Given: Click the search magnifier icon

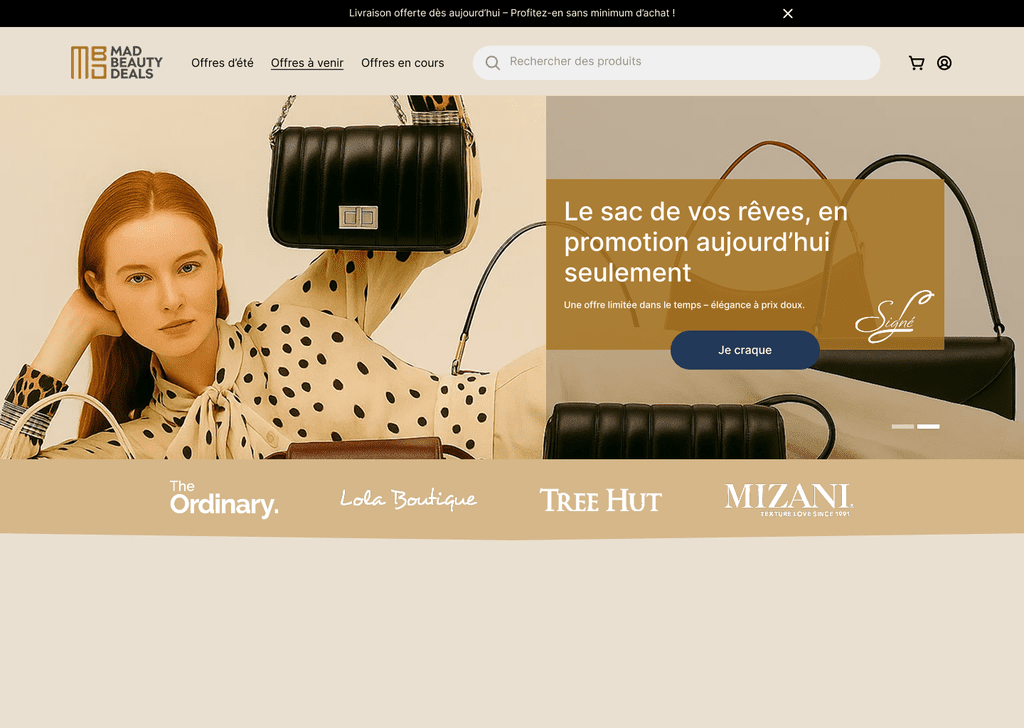Looking at the screenshot, I should coord(492,63).
